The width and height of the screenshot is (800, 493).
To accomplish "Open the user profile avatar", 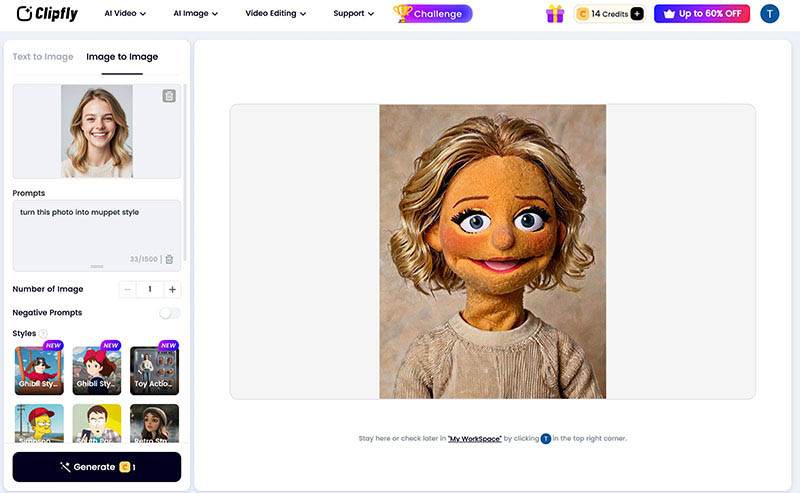I will click(x=769, y=14).
